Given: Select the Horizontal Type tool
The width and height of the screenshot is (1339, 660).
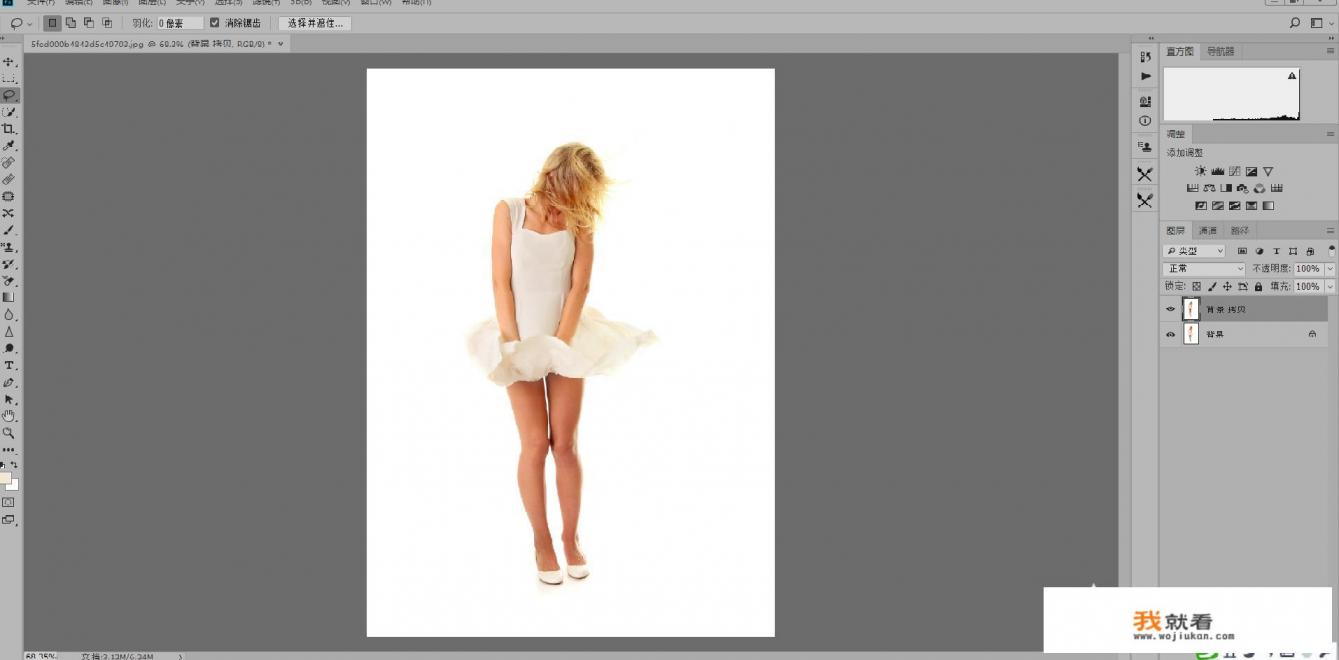Looking at the screenshot, I should click(9, 365).
